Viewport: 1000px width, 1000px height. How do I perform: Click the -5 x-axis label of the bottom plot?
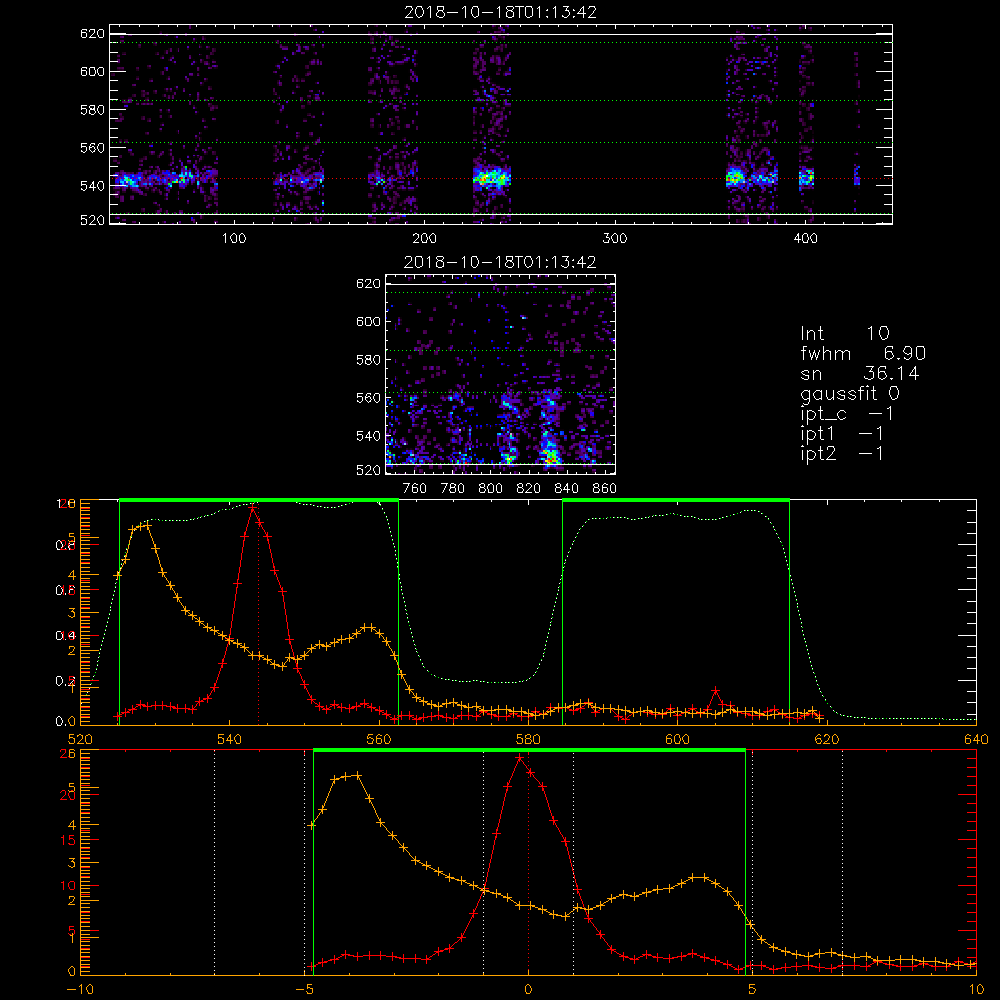[305, 989]
